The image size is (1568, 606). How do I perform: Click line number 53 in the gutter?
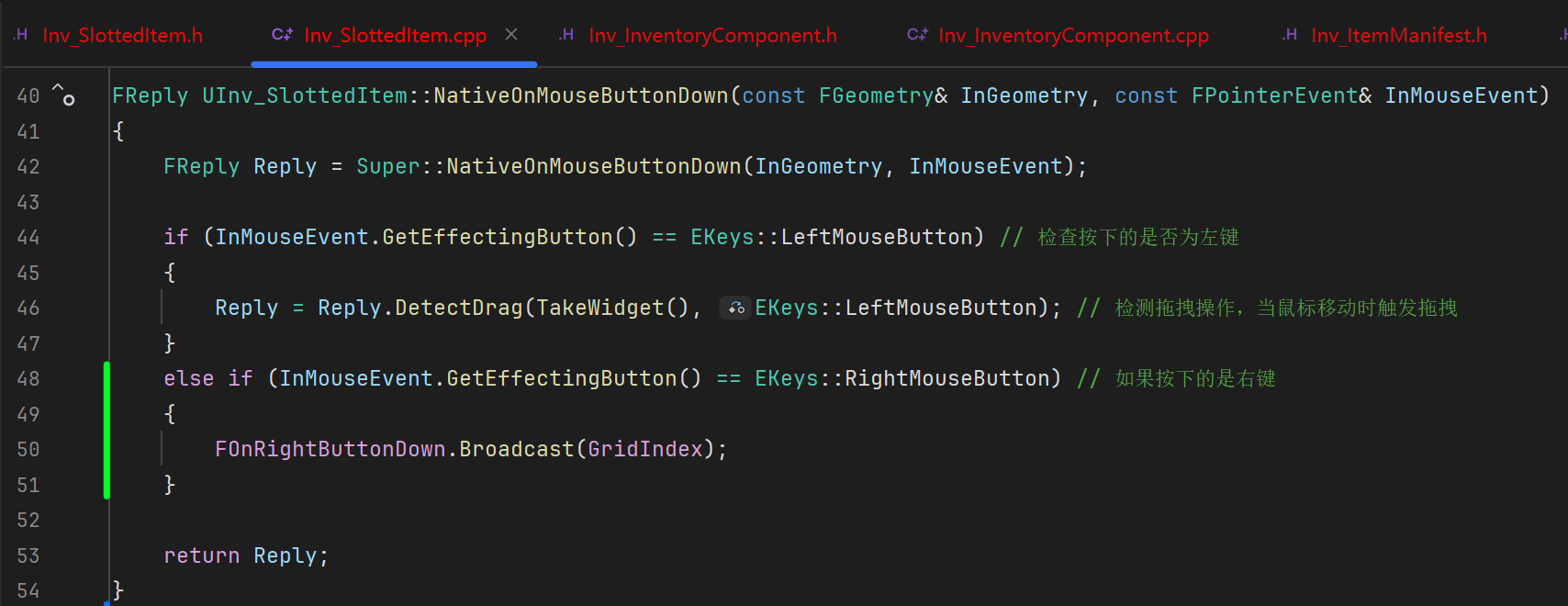28,555
